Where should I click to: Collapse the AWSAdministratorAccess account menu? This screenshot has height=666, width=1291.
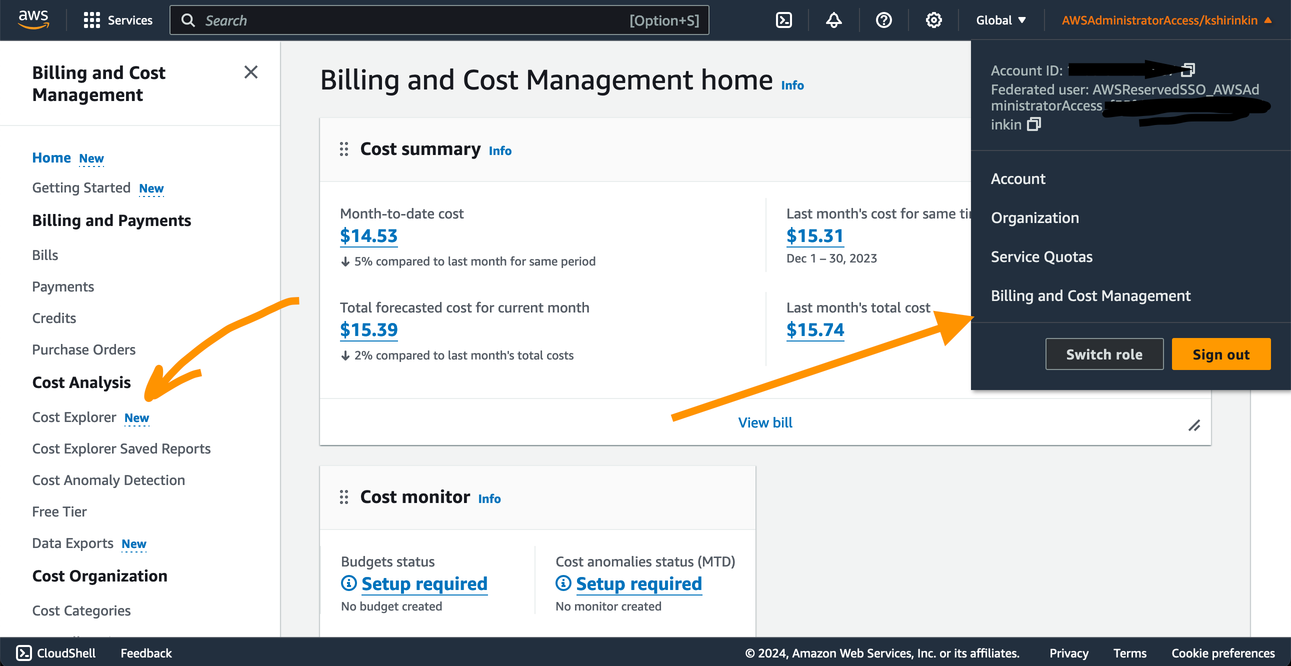pos(1167,20)
